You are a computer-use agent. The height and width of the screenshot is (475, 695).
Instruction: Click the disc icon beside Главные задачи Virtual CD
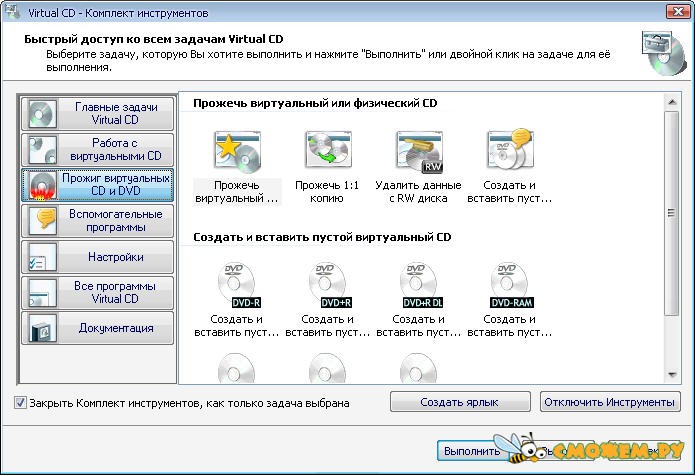click(42, 113)
